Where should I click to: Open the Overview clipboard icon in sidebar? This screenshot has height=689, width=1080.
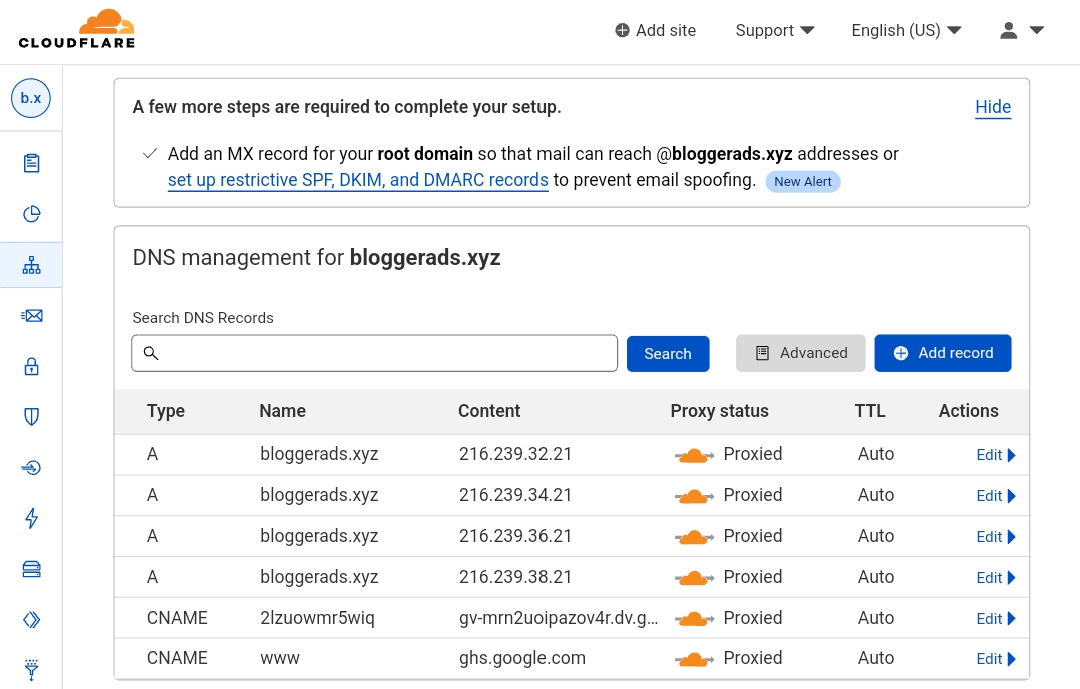(32, 163)
